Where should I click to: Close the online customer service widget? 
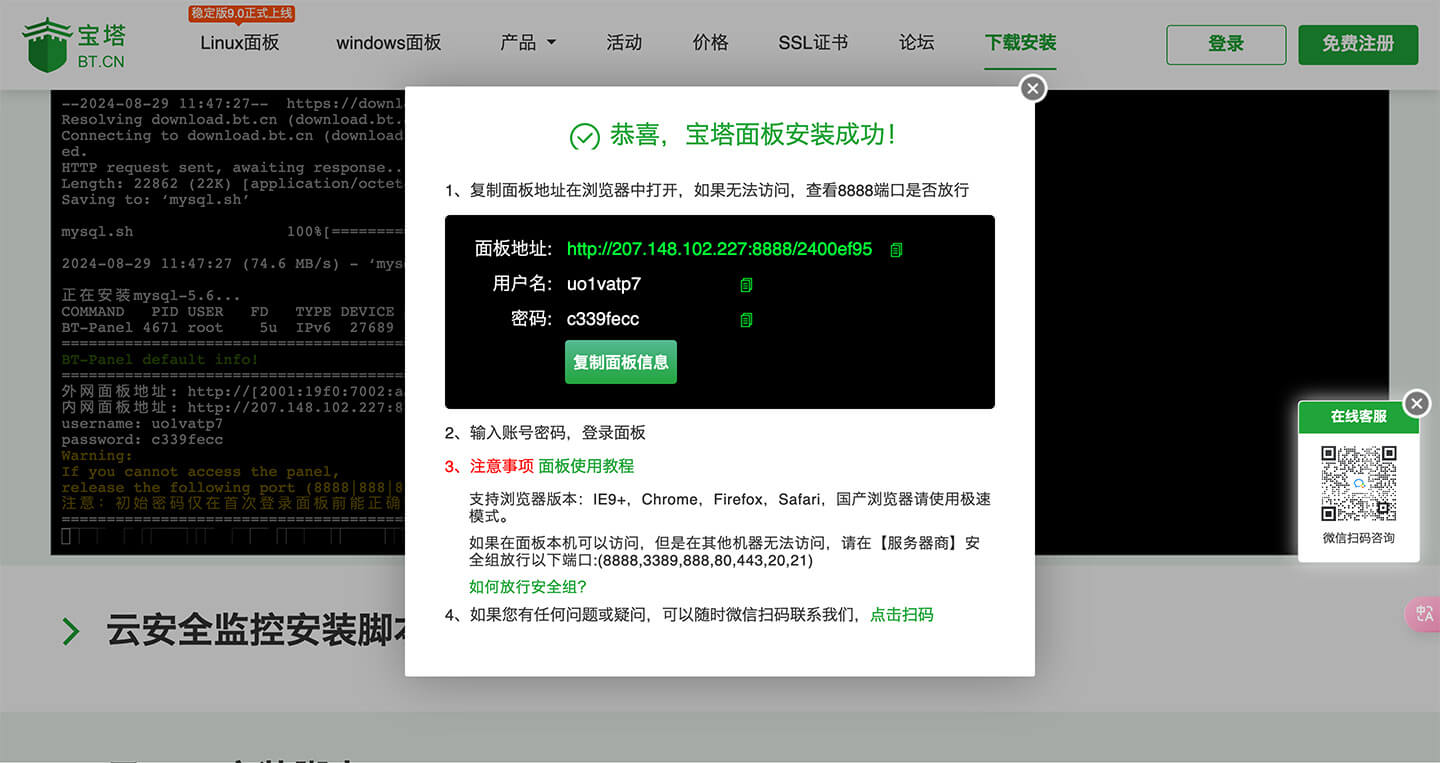pyautogui.click(x=1417, y=403)
